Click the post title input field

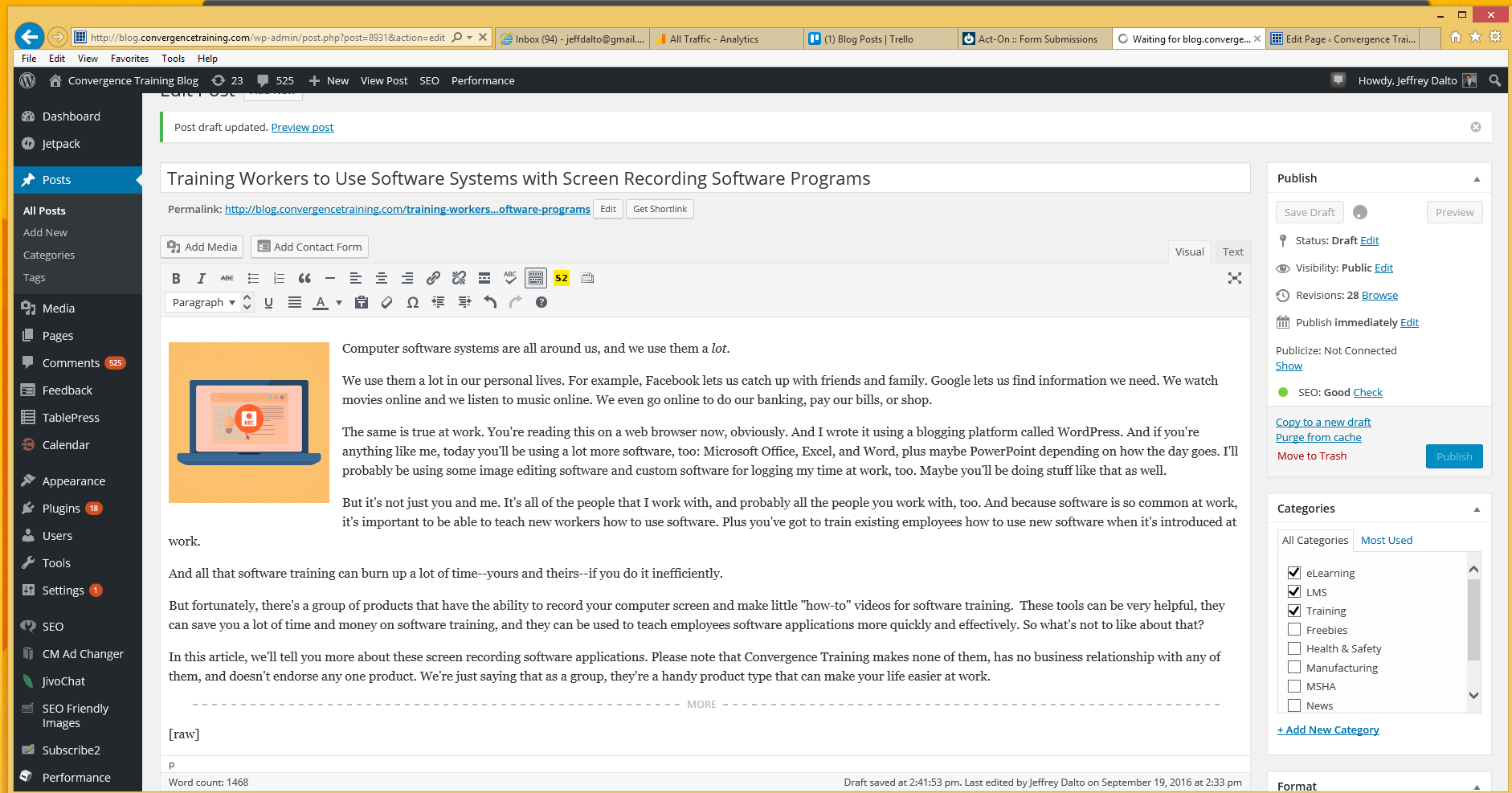pos(705,178)
